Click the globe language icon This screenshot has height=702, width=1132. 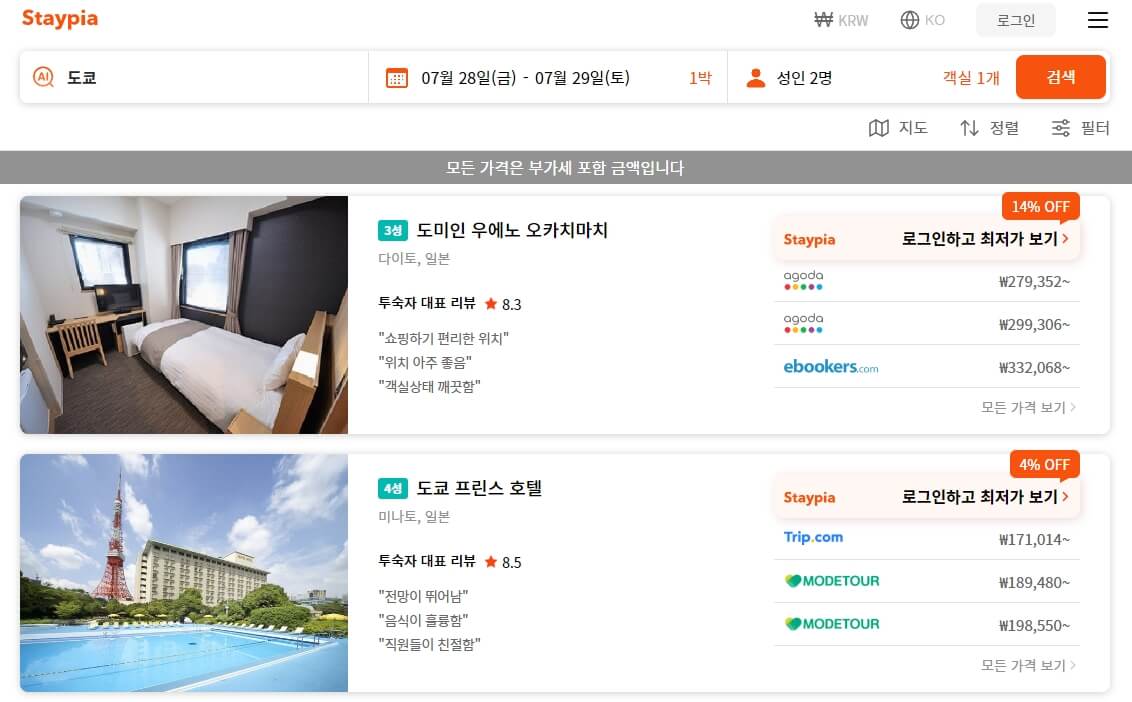click(x=910, y=20)
